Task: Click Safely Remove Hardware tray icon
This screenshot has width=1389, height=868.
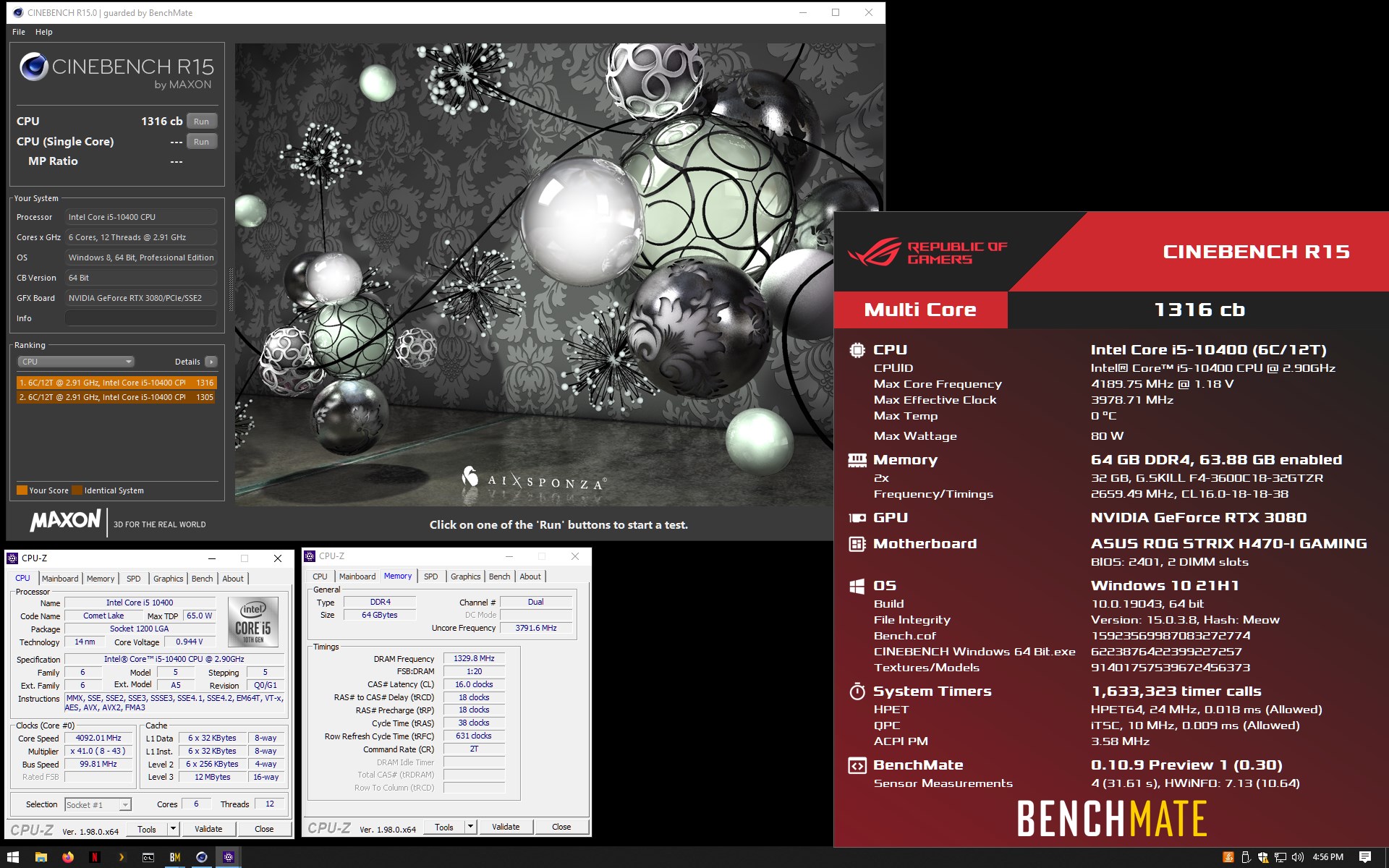Action: pyautogui.click(x=1245, y=857)
